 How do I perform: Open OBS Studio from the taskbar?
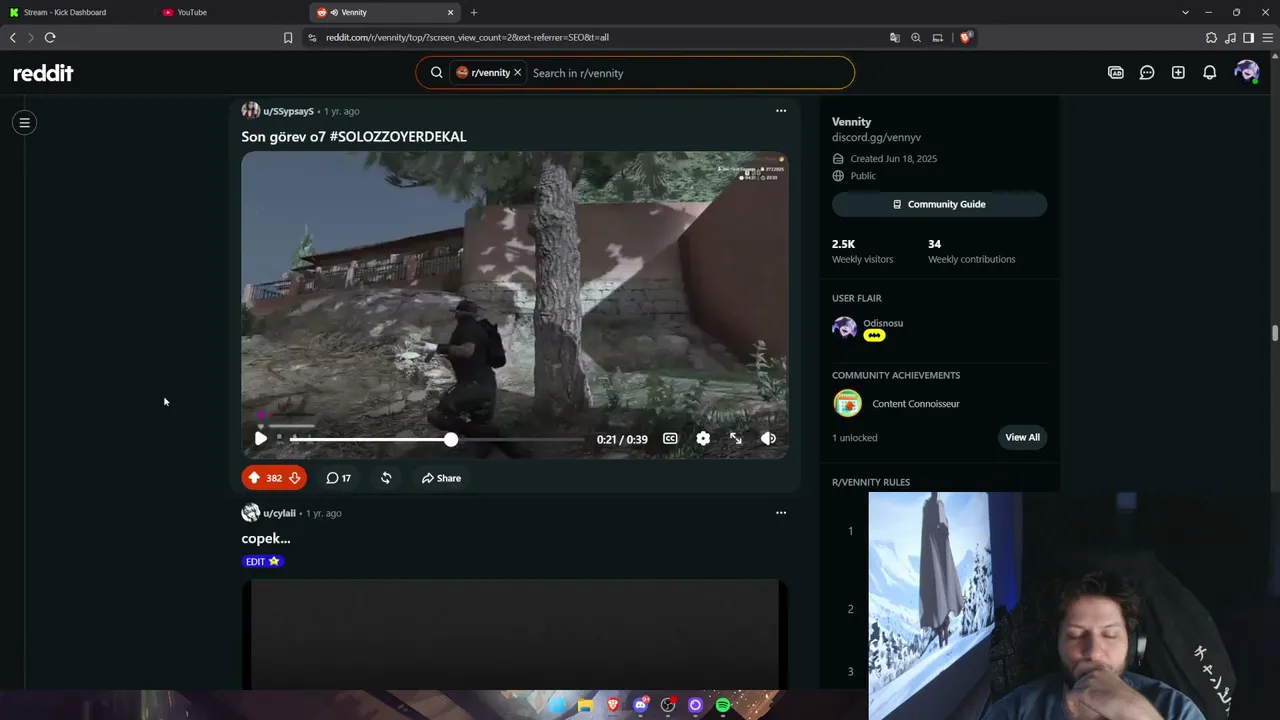[668, 705]
